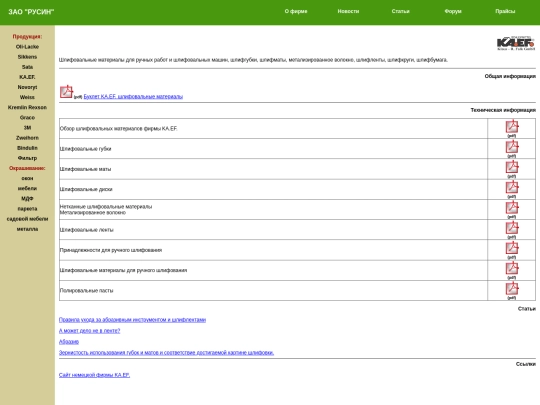Open the Прайсы page

pos(505,11)
